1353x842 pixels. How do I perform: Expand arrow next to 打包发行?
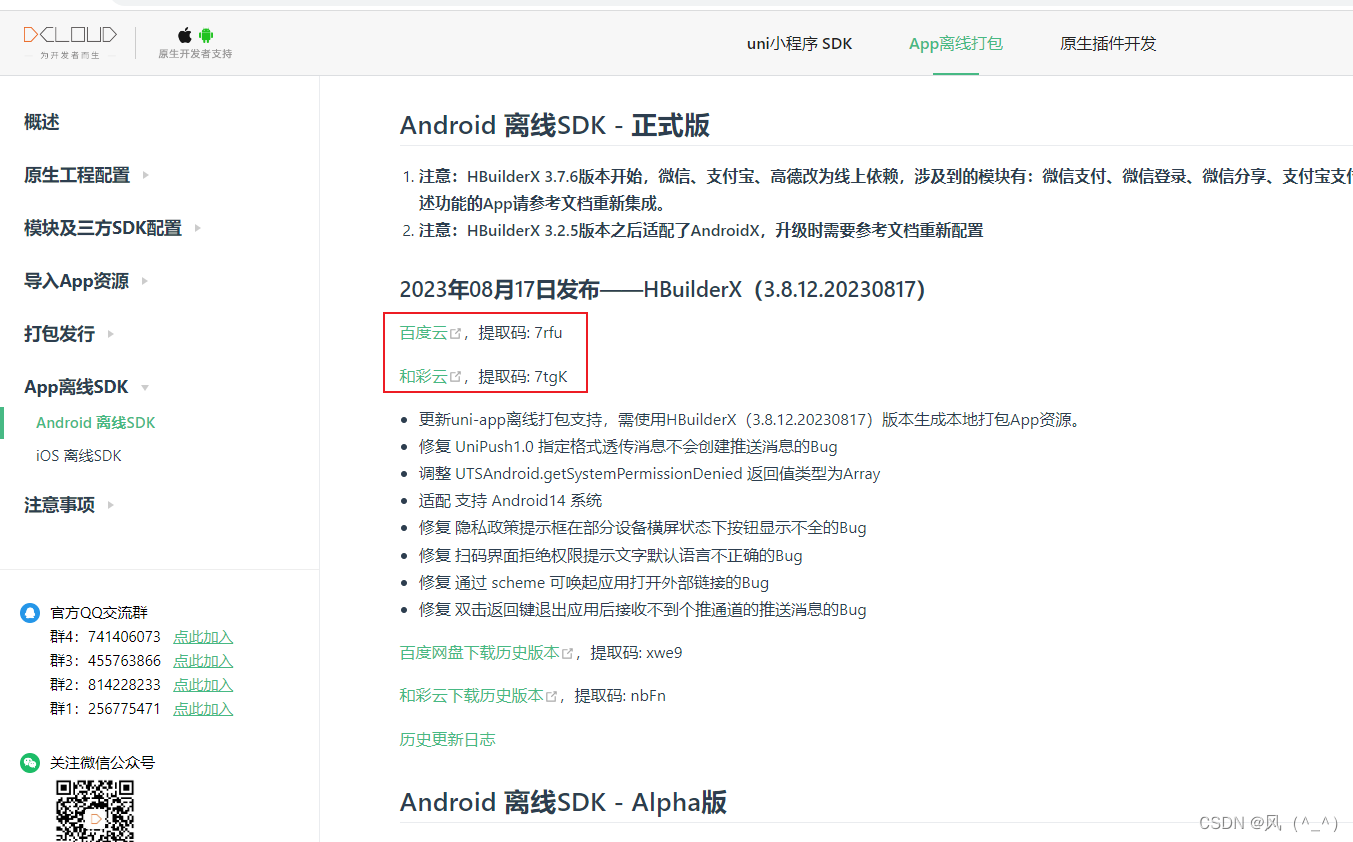111,334
